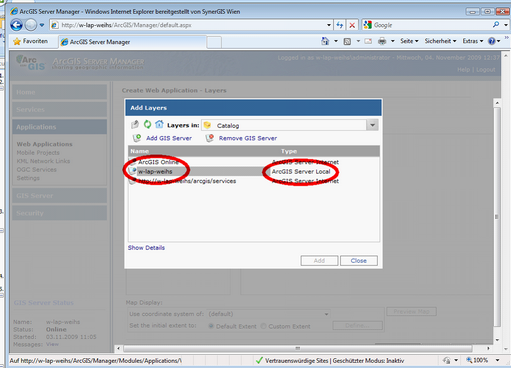Open a new blank browser tab

pyautogui.click(x=214, y=42)
